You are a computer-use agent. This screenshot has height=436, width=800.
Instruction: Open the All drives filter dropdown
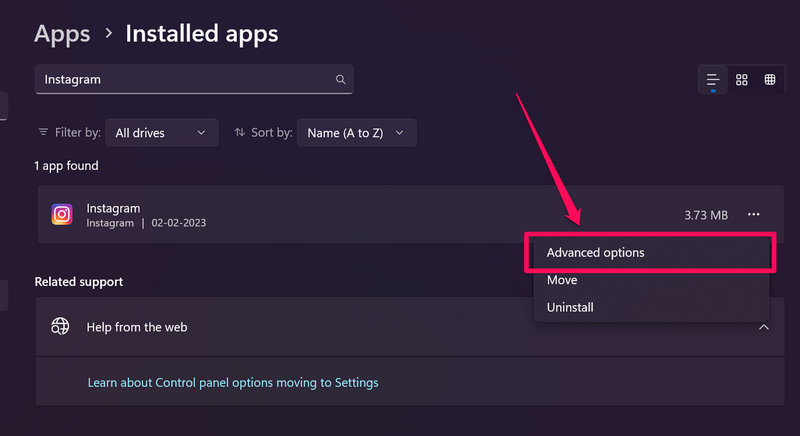coord(161,132)
